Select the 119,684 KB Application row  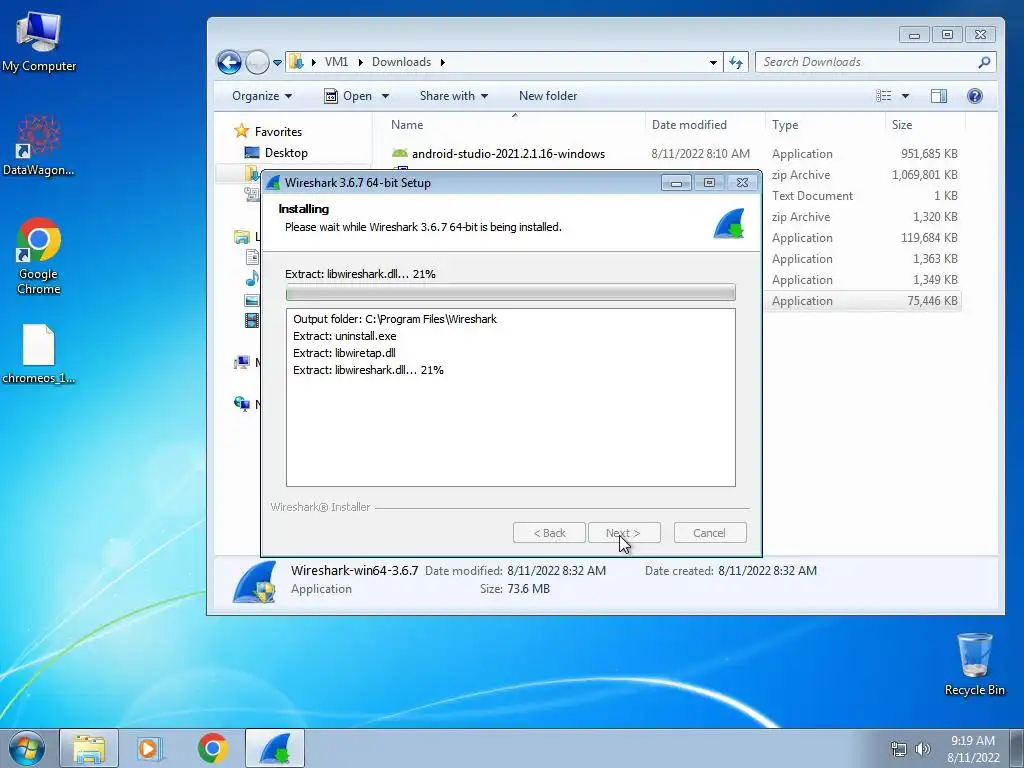(x=864, y=238)
